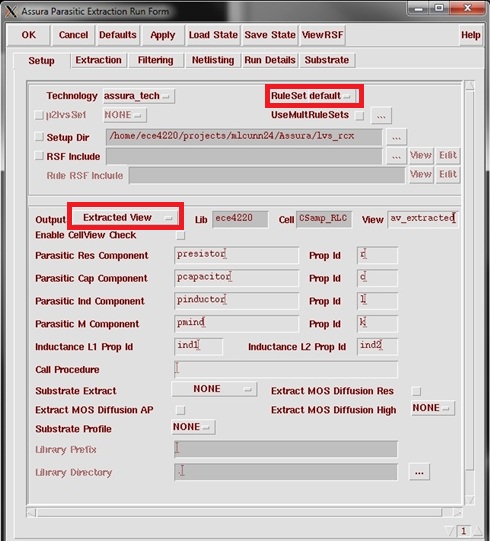
Task: Open Extract MOS Diffusion High dropdown
Action: 433,408
